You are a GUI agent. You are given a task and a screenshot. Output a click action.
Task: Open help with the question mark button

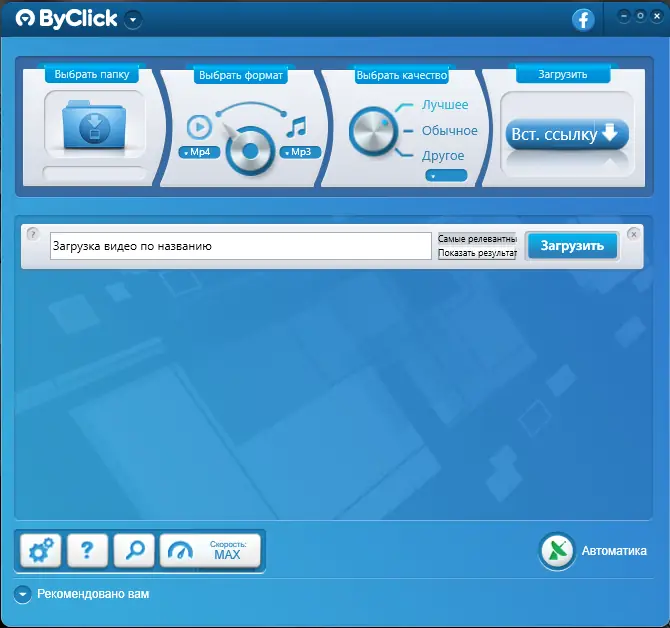click(87, 550)
